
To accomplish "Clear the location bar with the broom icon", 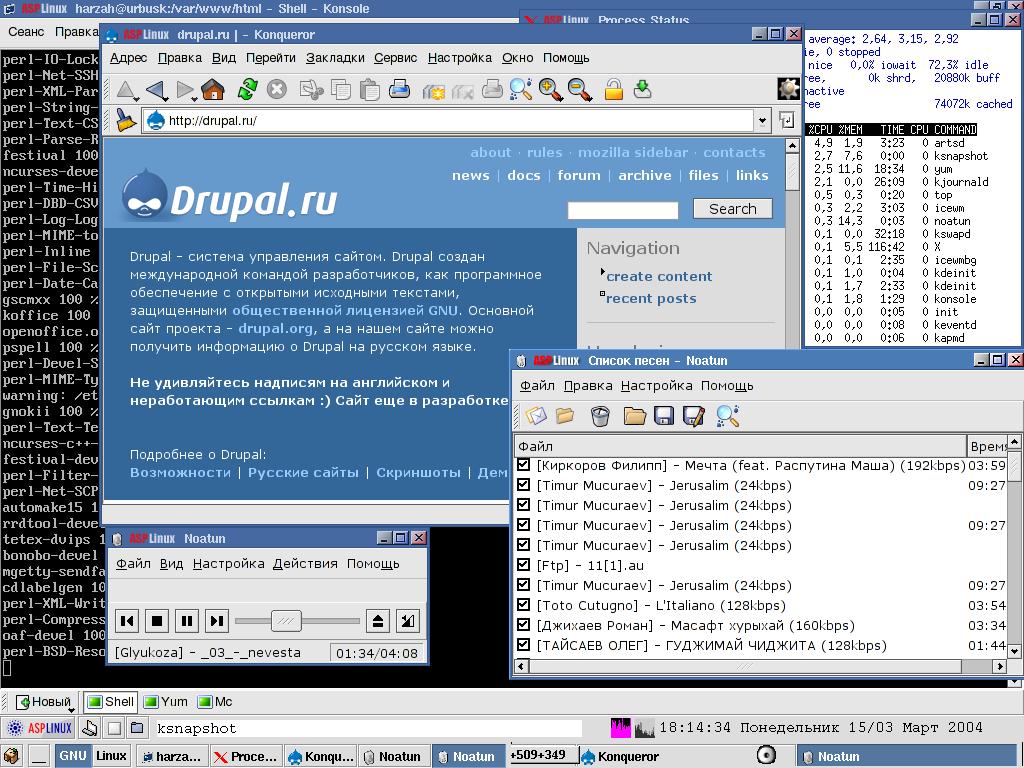I will [125, 121].
